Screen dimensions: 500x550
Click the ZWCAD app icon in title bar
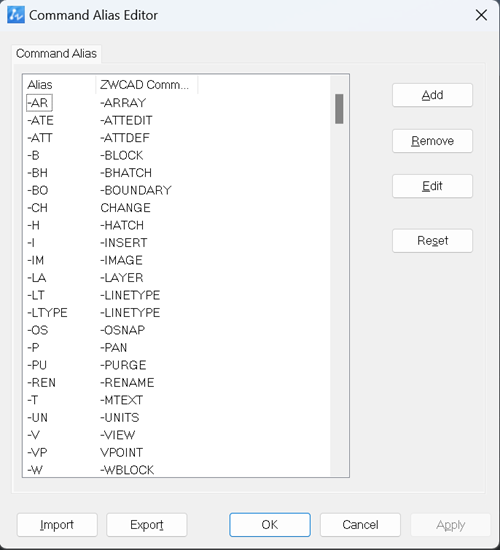click(16, 15)
